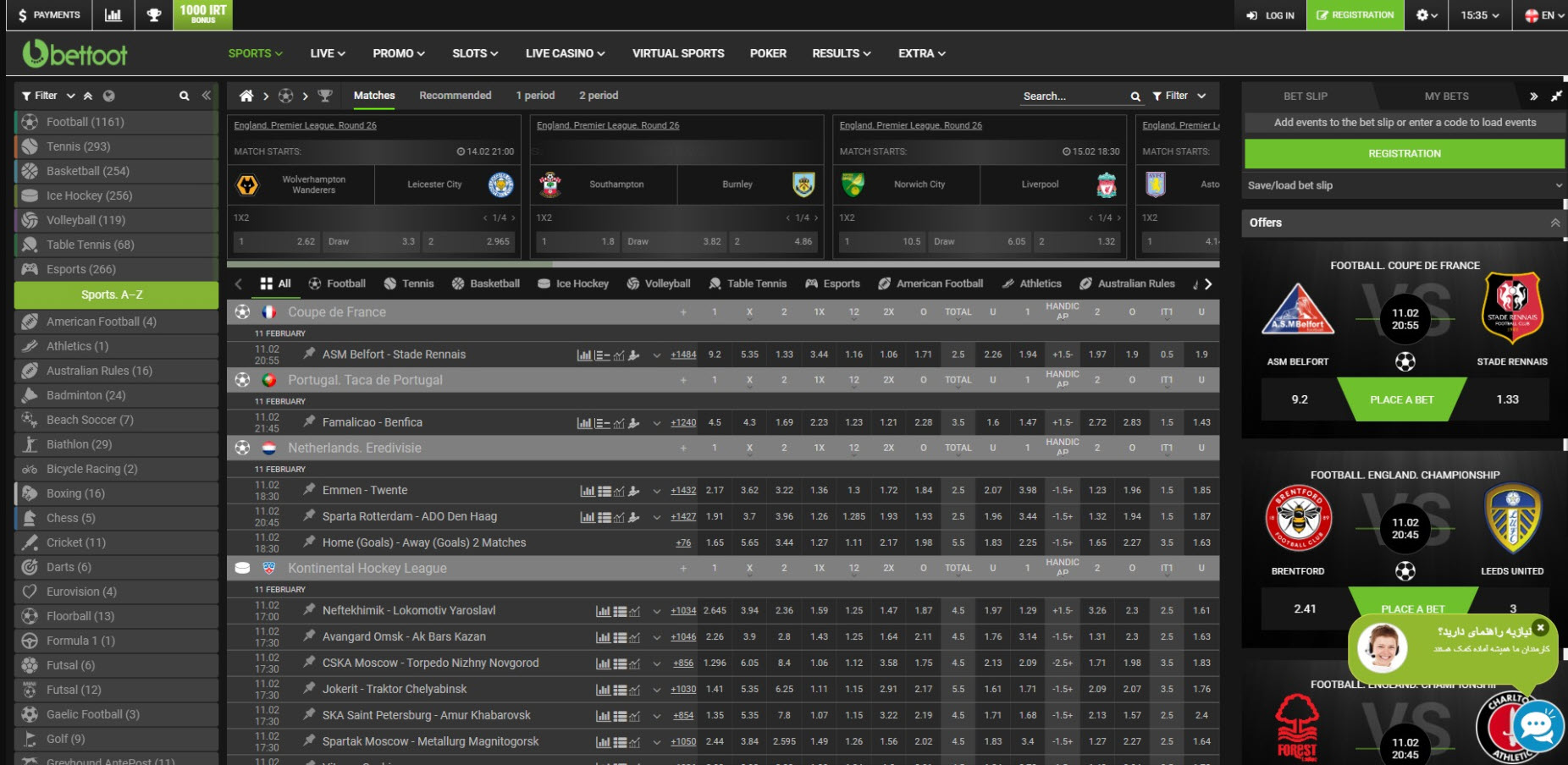
Task: Select Football (1161) in the sidebar
Action: [117, 122]
